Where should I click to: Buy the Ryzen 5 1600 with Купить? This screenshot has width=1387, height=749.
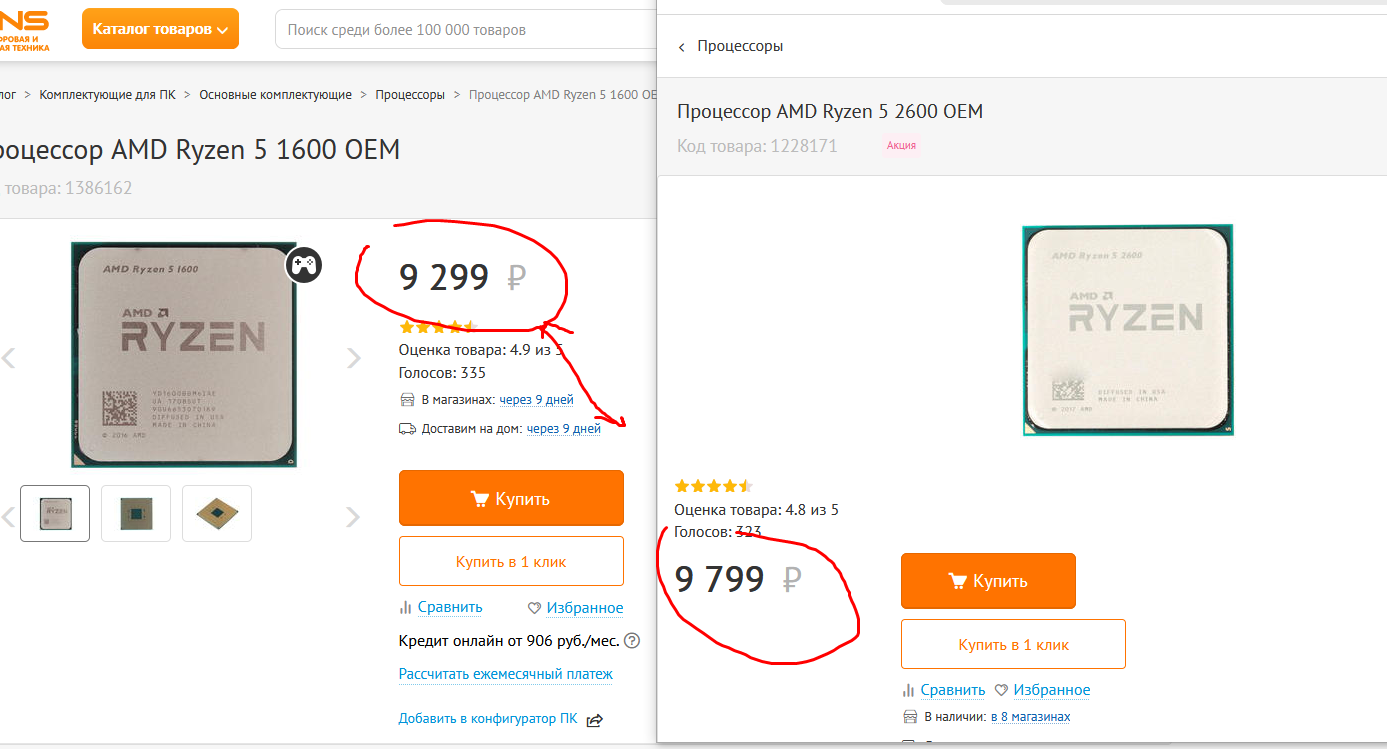511,498
